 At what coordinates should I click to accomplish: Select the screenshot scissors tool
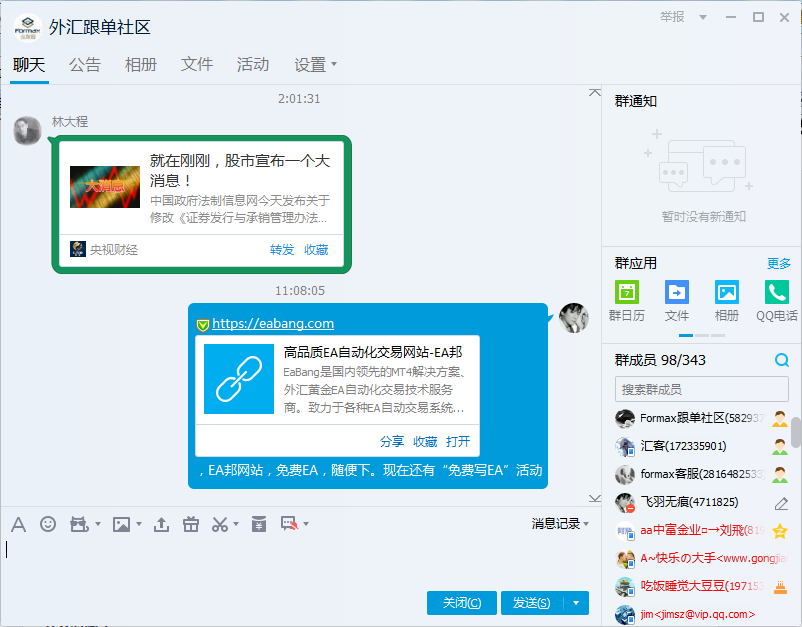[220, 524]
